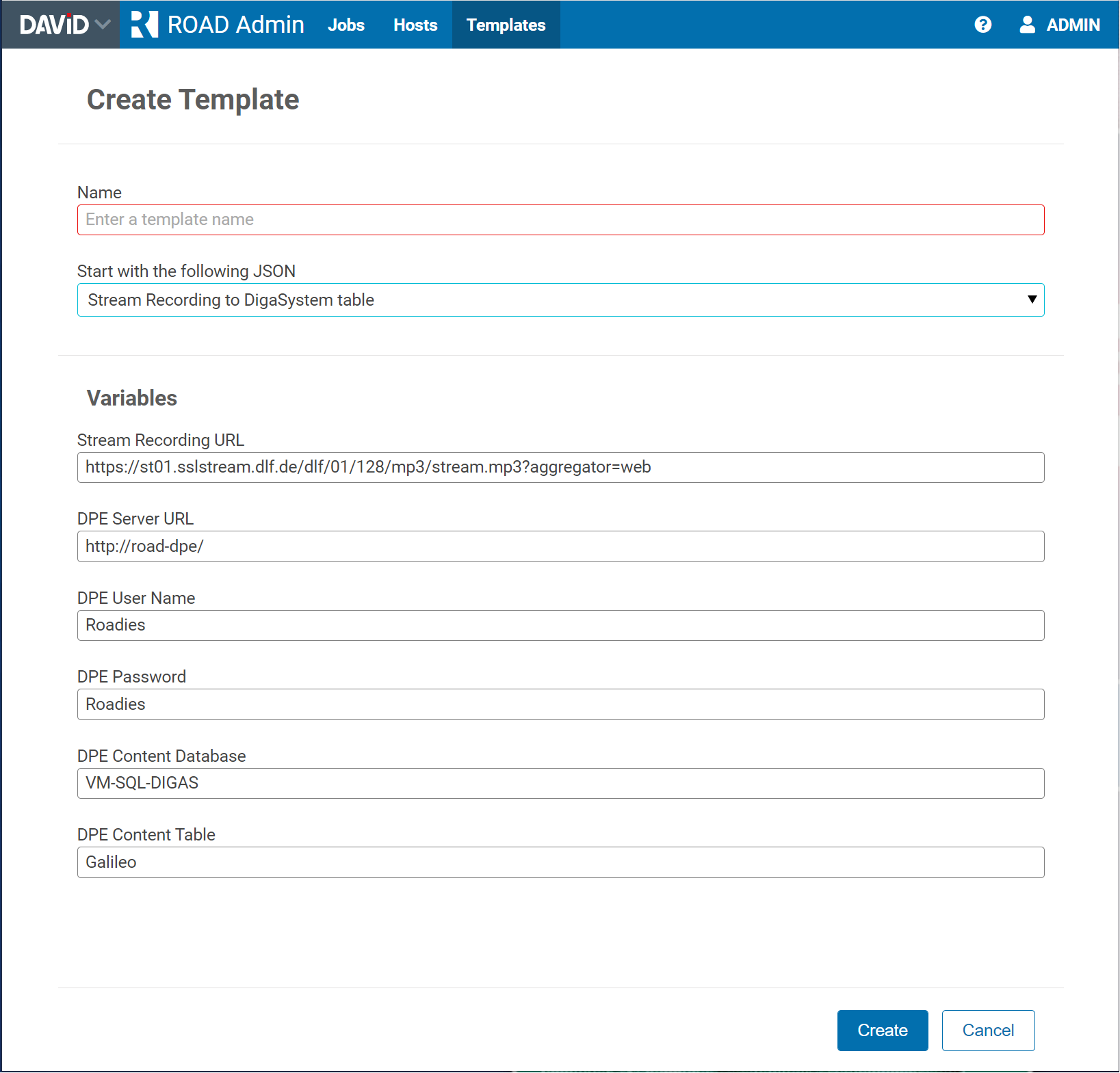1120x1073 pixels.
Task: Click the ROAD Admin logo icon
Action: pyautogui.click(x=144, y=25)
